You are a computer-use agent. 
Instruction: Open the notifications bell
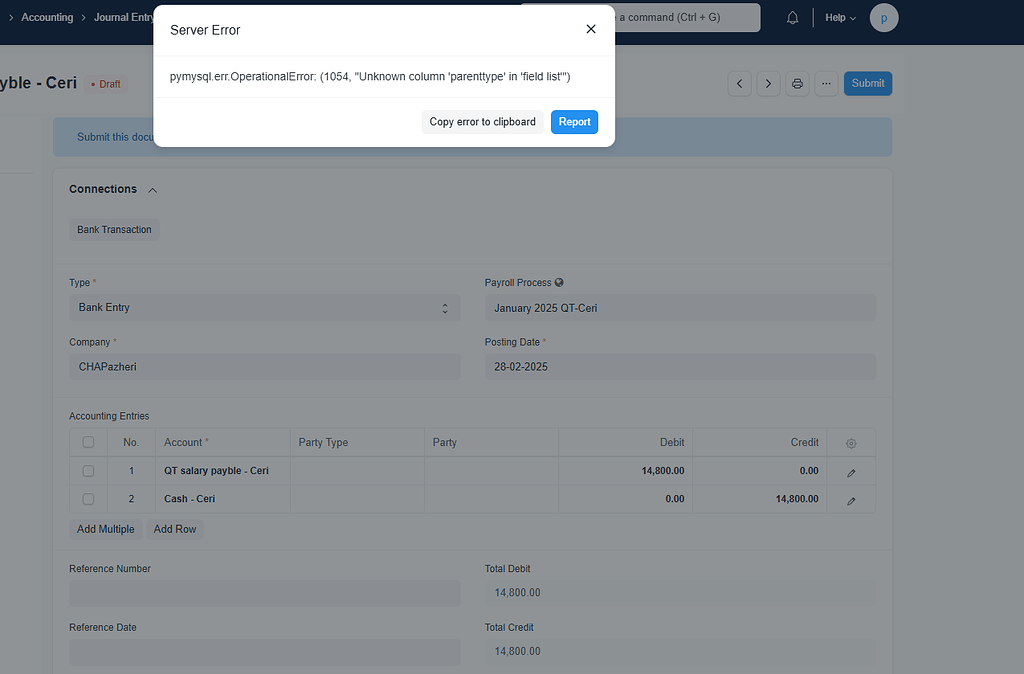pyautogui.click(x=792, y=18)
